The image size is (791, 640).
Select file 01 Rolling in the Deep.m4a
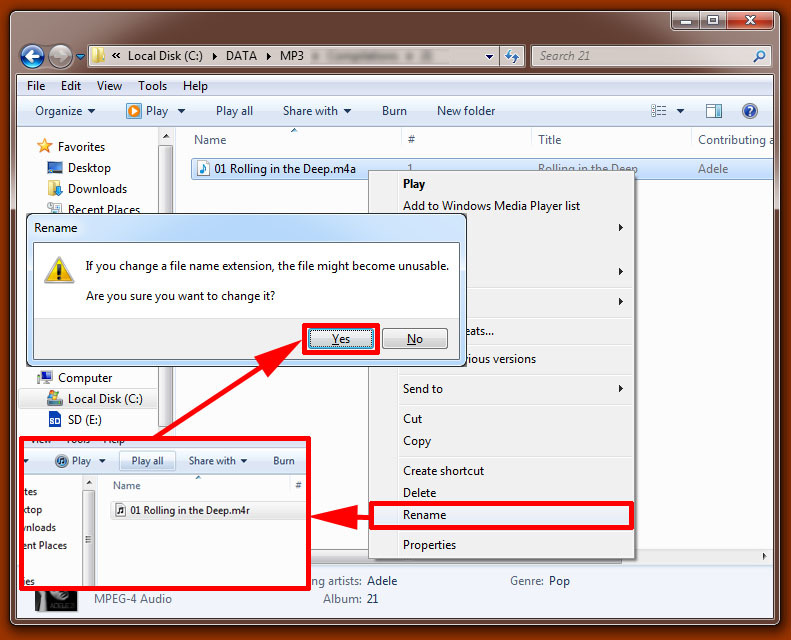coord(285,169)
